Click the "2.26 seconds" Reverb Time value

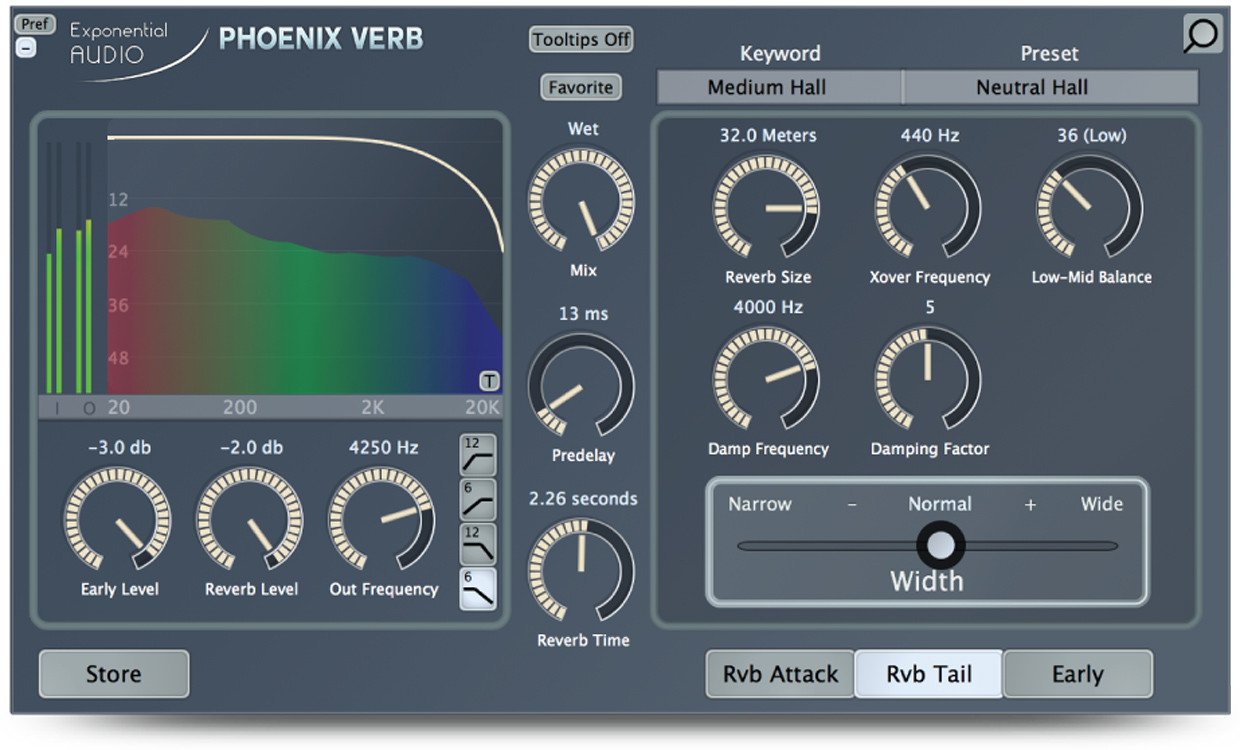[583, 498]
